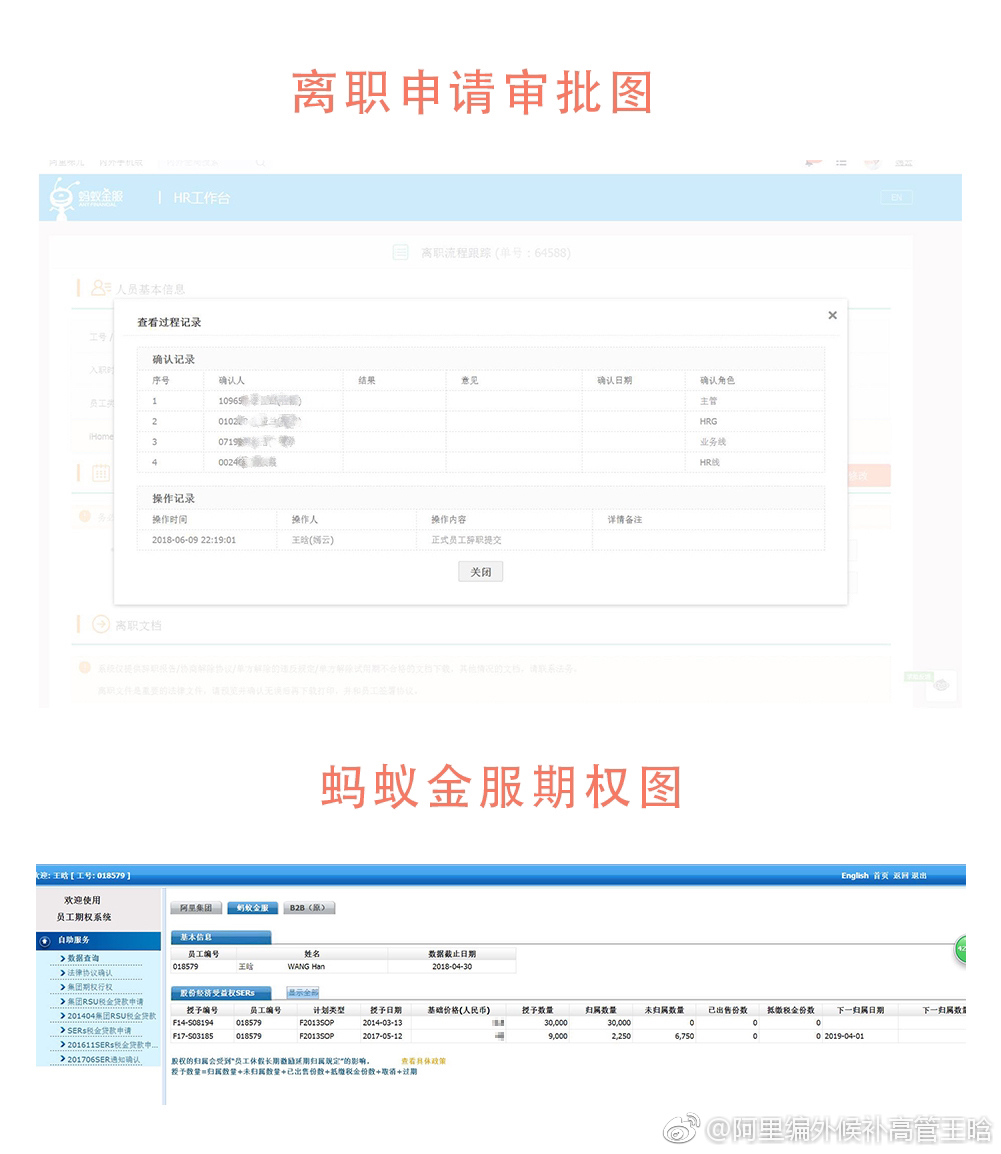Image resolution: width=1001 pixels, height=1154 pixels.
Task: Close the 查看过程记录 dialog with the X
Action: (832, 315)
